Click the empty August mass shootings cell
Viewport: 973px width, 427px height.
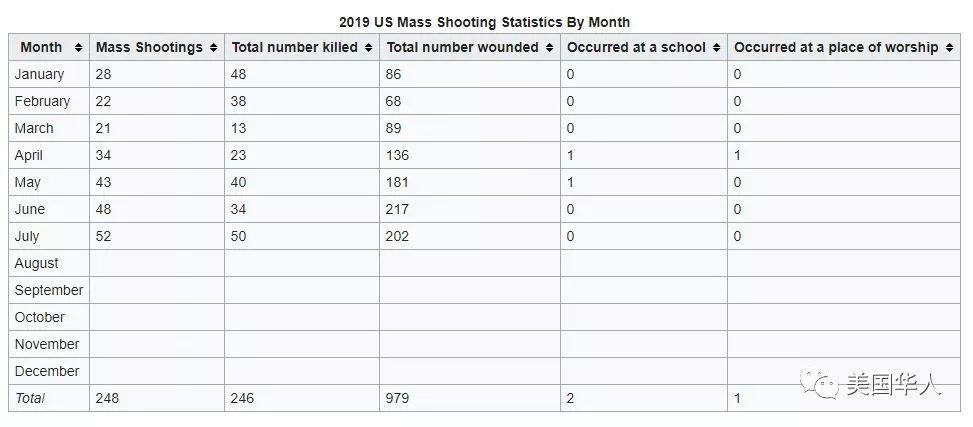[x=156, y=263]
